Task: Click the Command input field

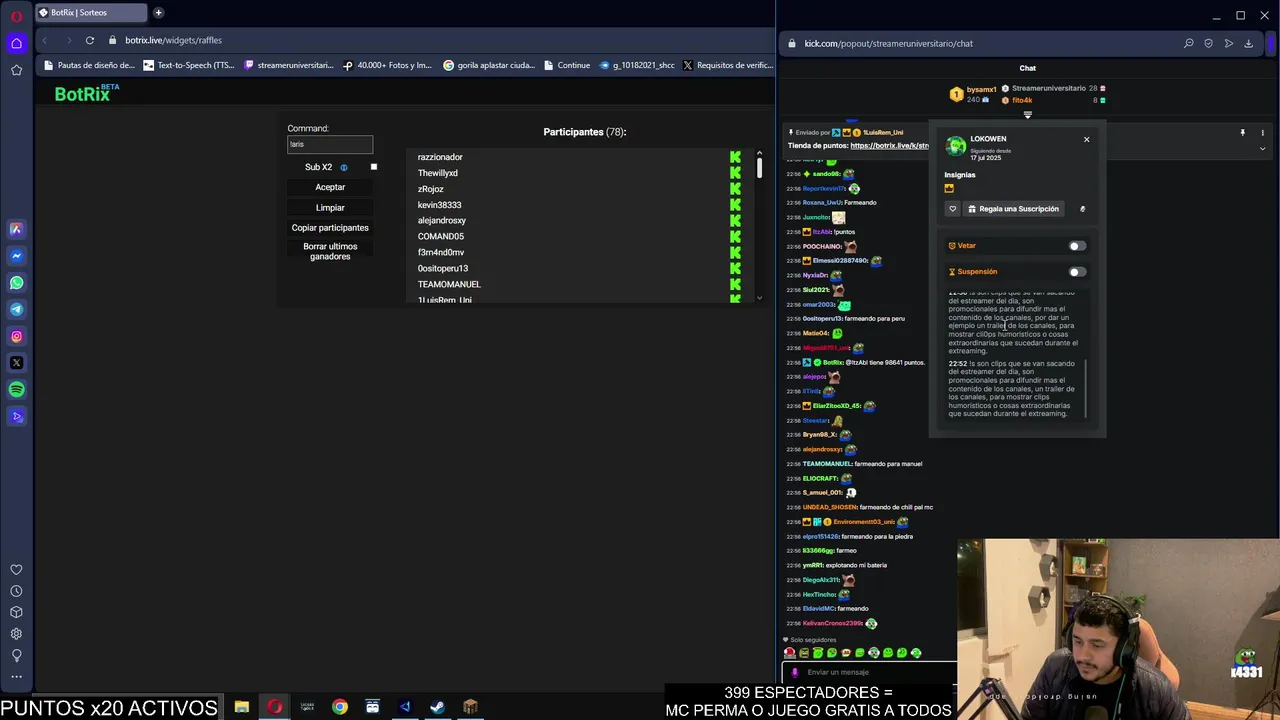Action: pyautogui.click(x=330, y=144)
